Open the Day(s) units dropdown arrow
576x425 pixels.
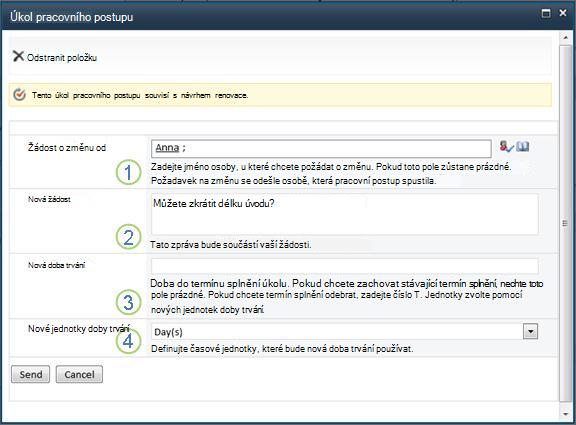530,331
